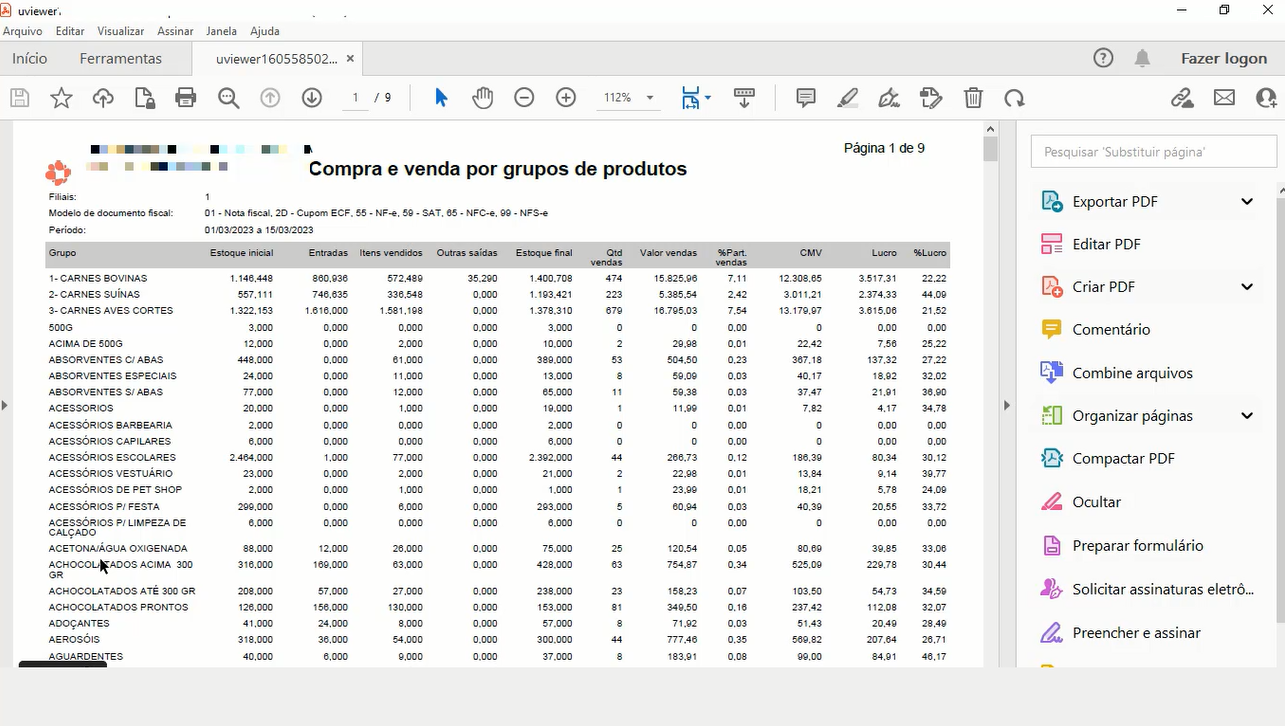Click the 'ACHOCOLATADOS PRONTOS' row label
This screenshot has width=1285, height=726.
click(118, 607)
